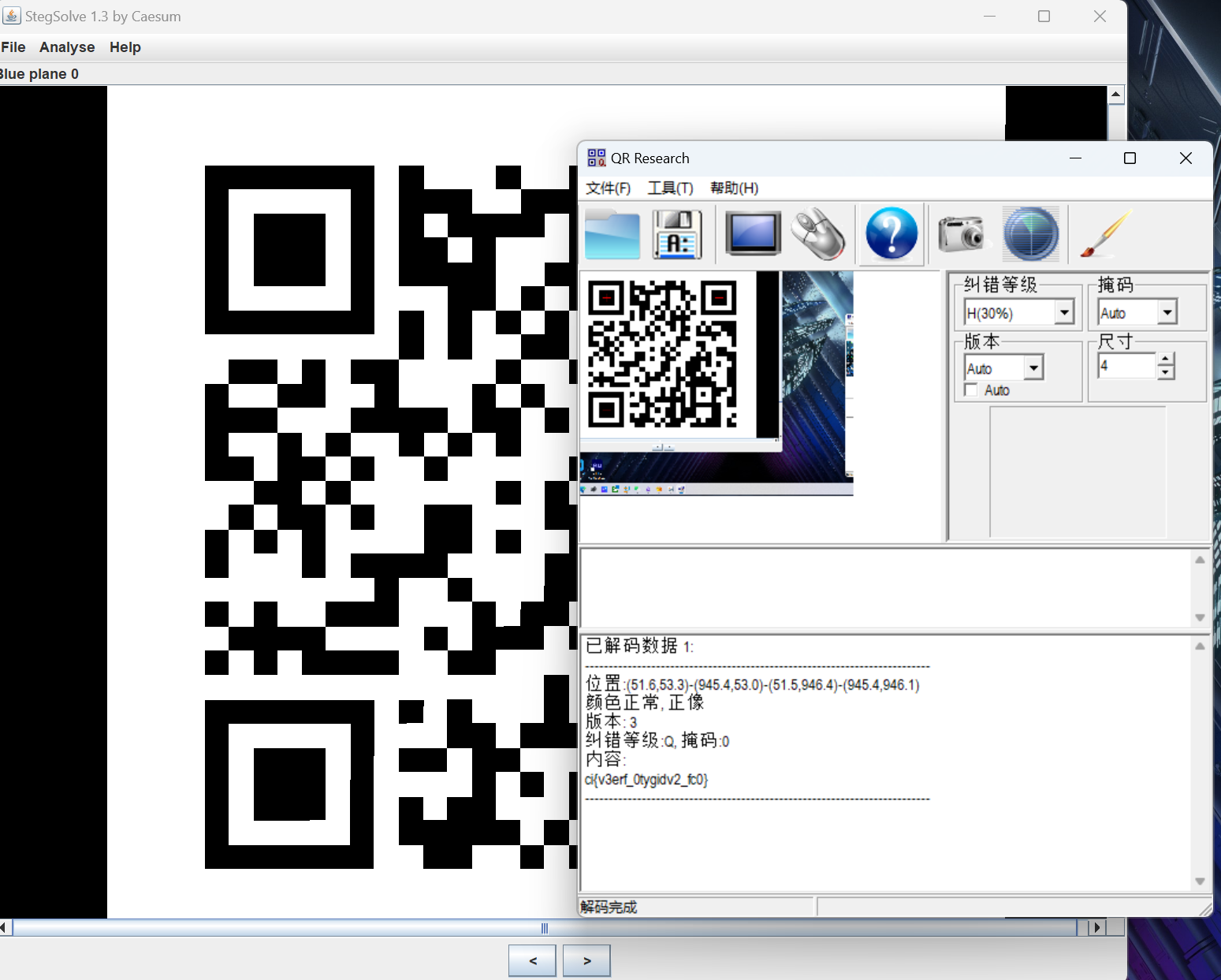Open file with folder icon in QR Research
This screenshot has width=1221, height=980.
tap(612, 235)
